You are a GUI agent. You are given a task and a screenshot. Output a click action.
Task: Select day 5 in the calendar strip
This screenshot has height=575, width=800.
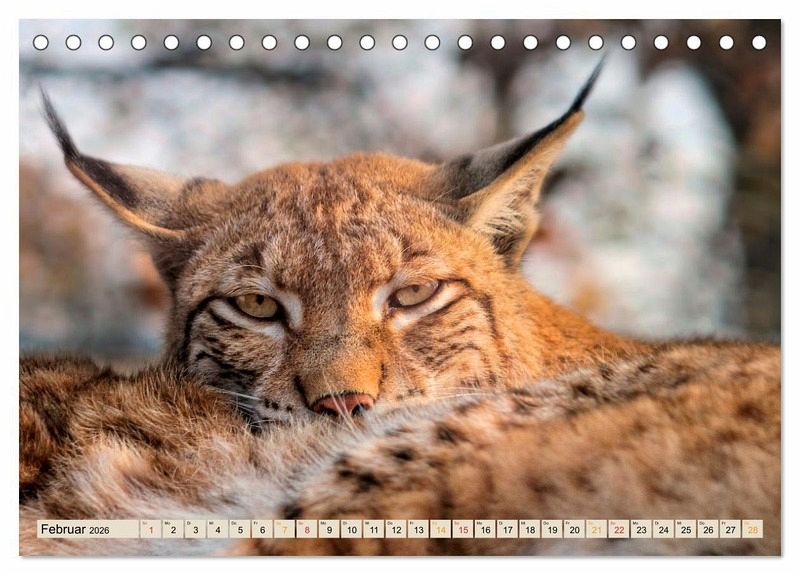[x=240, y=529]
